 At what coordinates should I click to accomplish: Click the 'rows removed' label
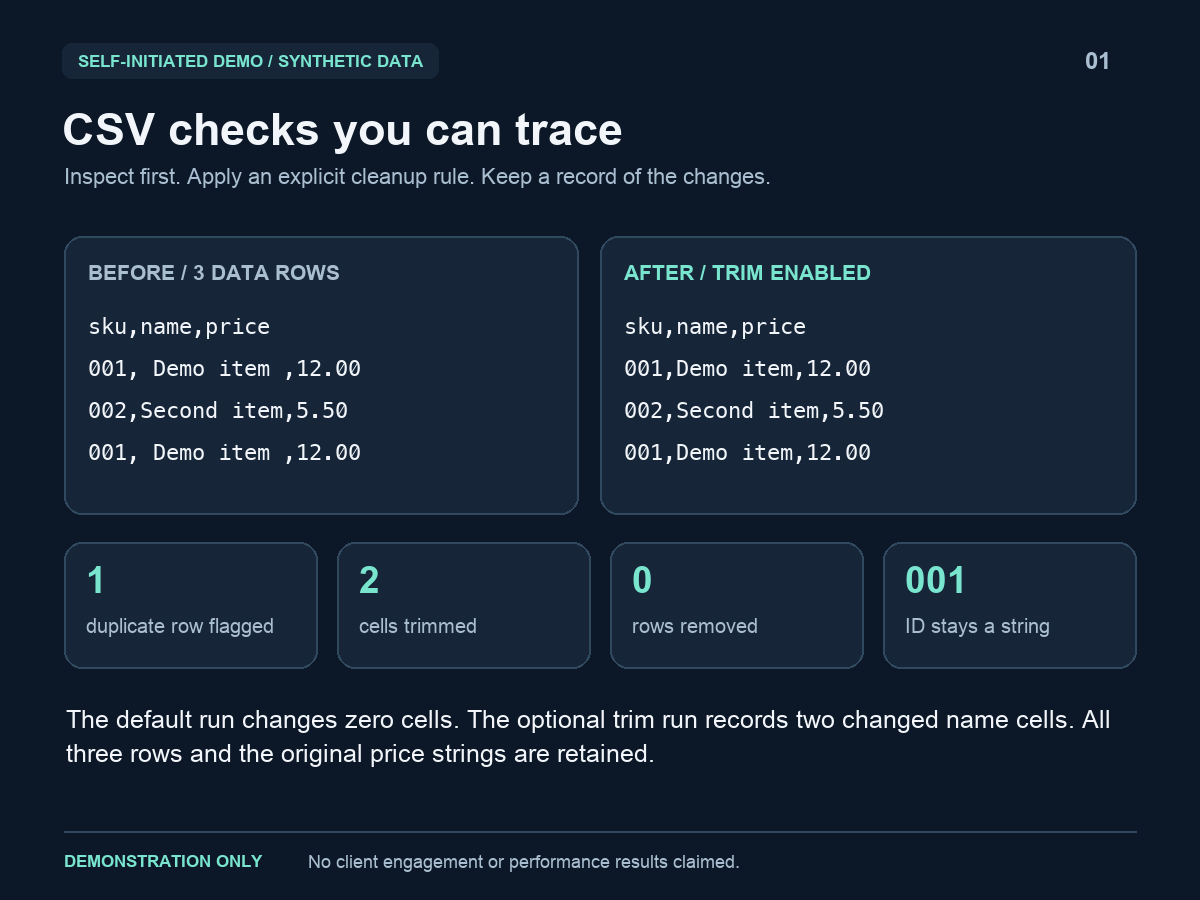click(695, 626)
